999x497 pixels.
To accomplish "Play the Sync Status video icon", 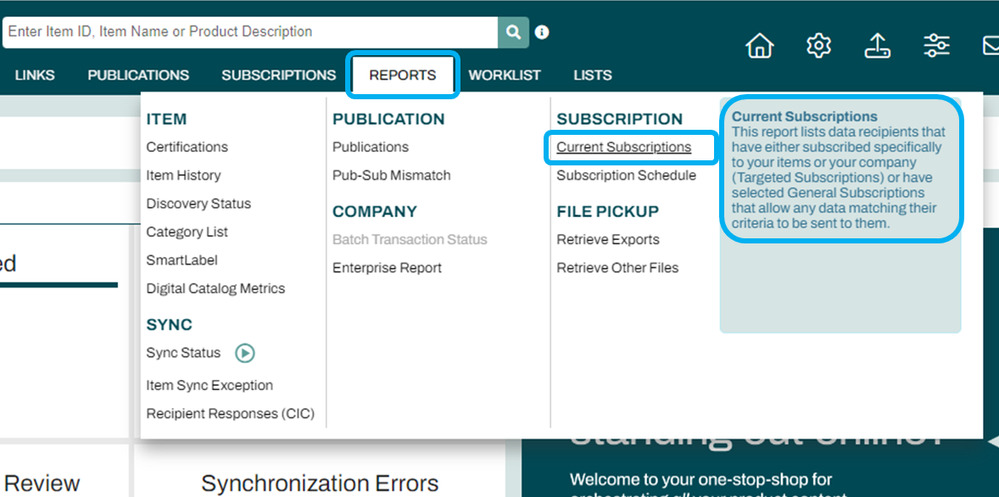I will pos(245,353).
